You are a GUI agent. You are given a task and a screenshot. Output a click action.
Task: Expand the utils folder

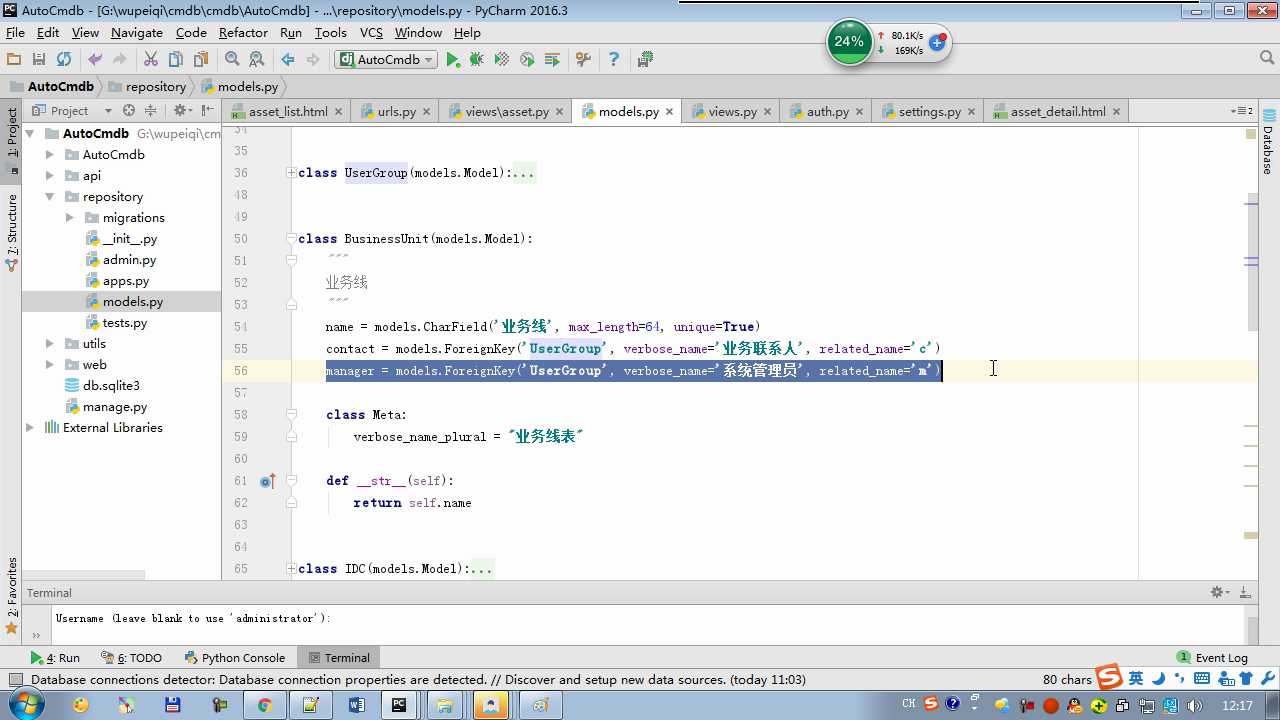pos(50,344)
